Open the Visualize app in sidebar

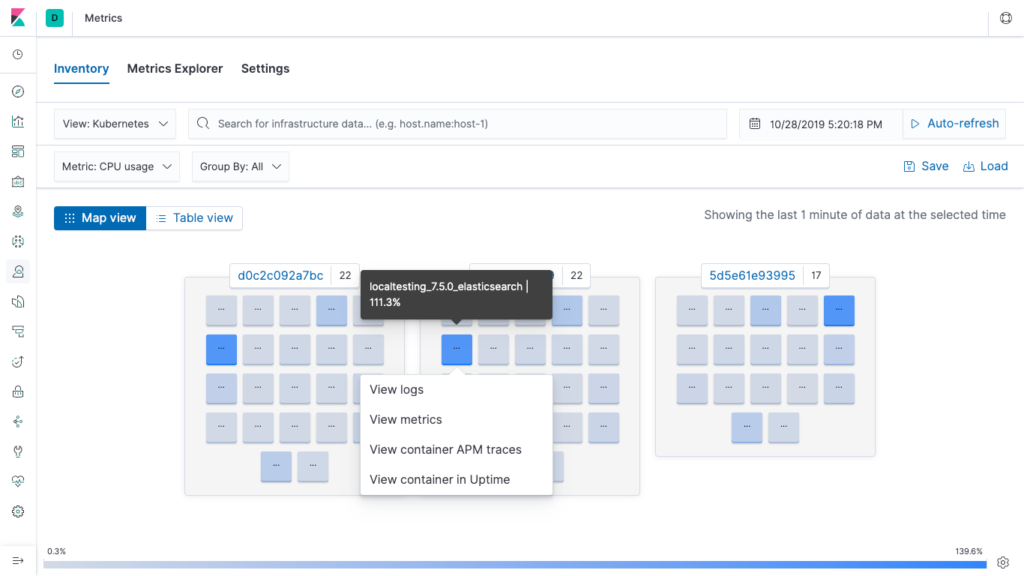click(18, 122)
